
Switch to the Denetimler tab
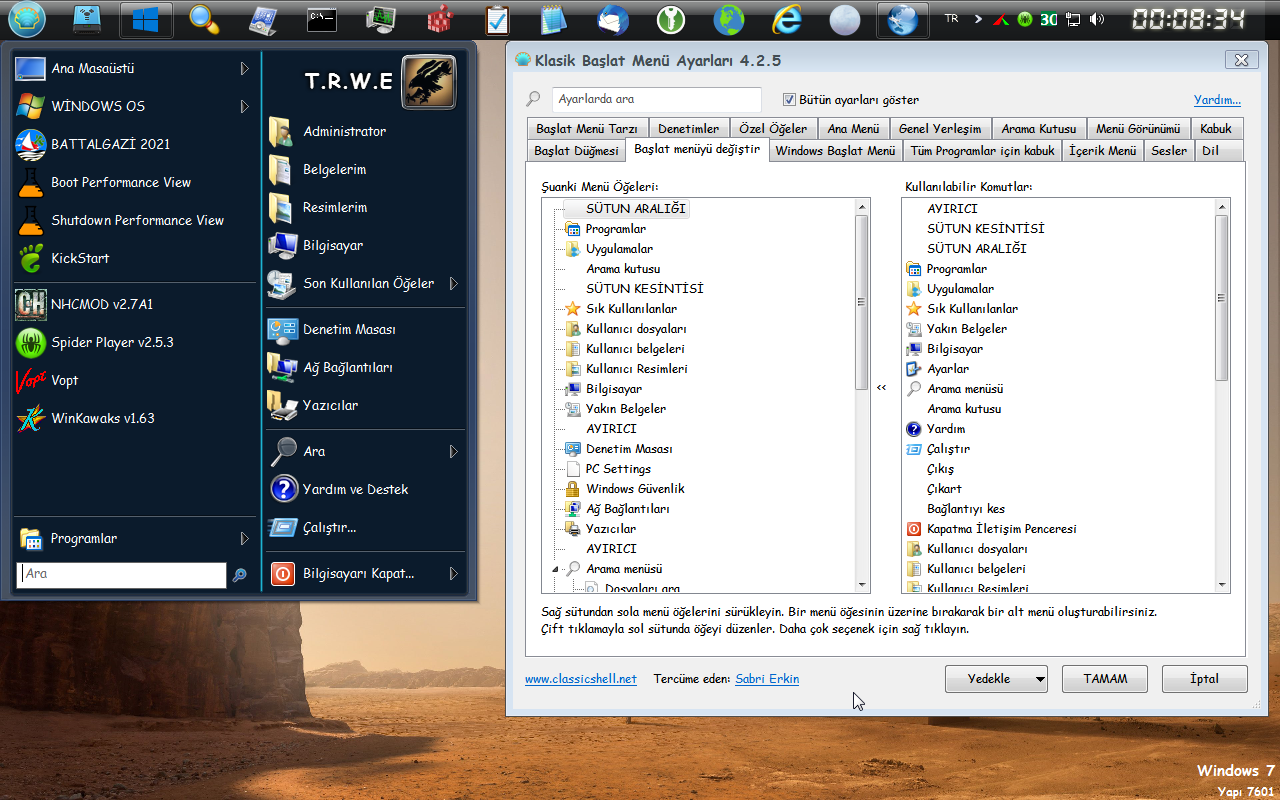(688, 128)
